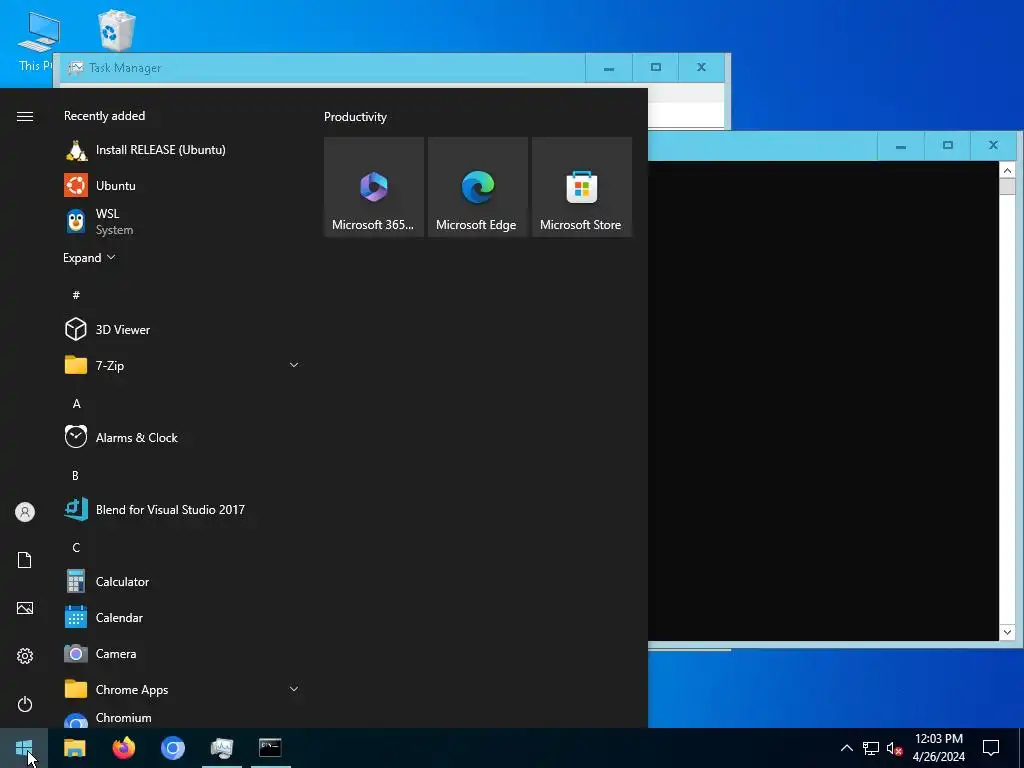Open clock and date flyout

click(938, 748)
